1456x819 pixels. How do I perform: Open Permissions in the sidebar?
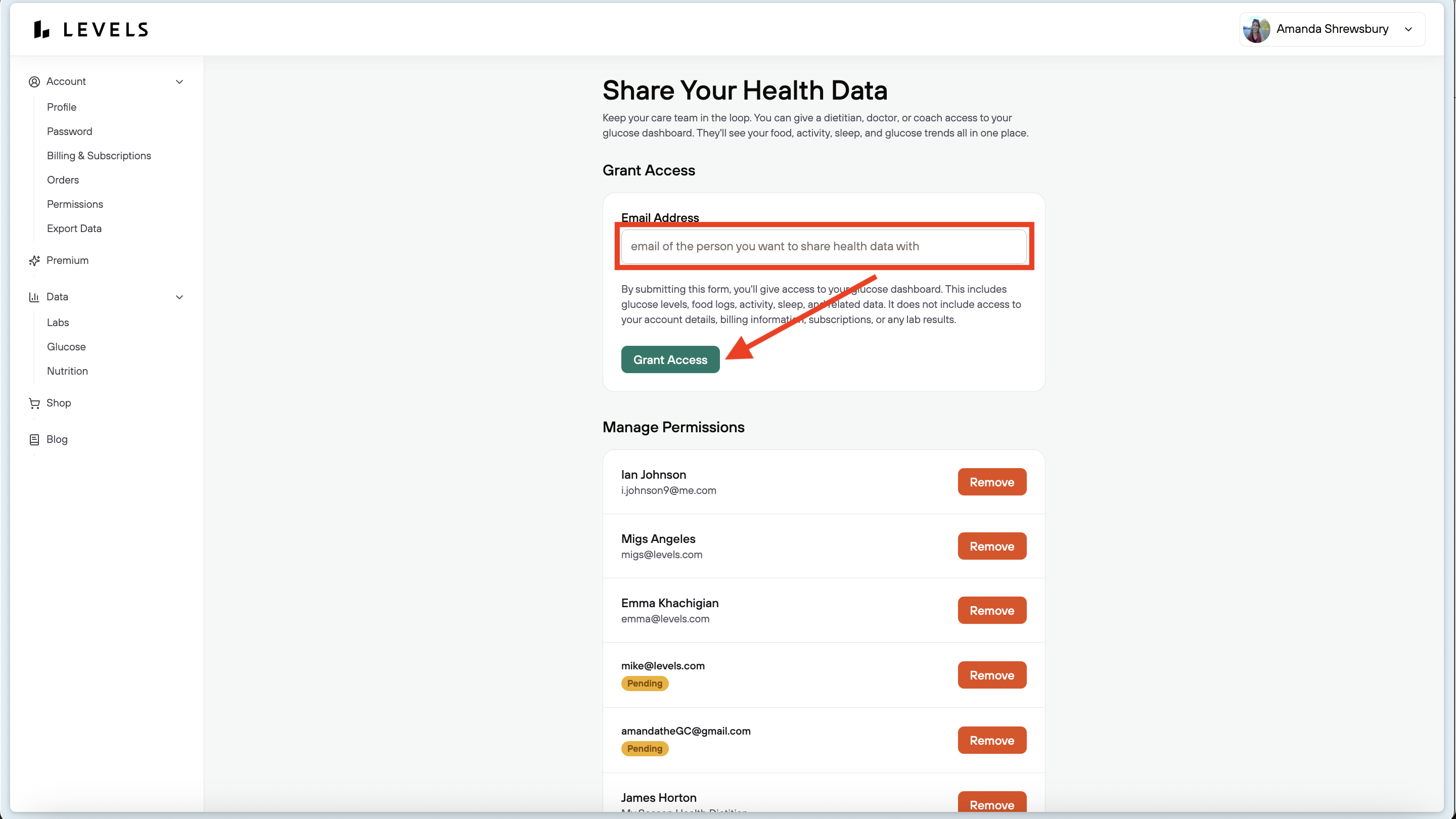[75, 204]
